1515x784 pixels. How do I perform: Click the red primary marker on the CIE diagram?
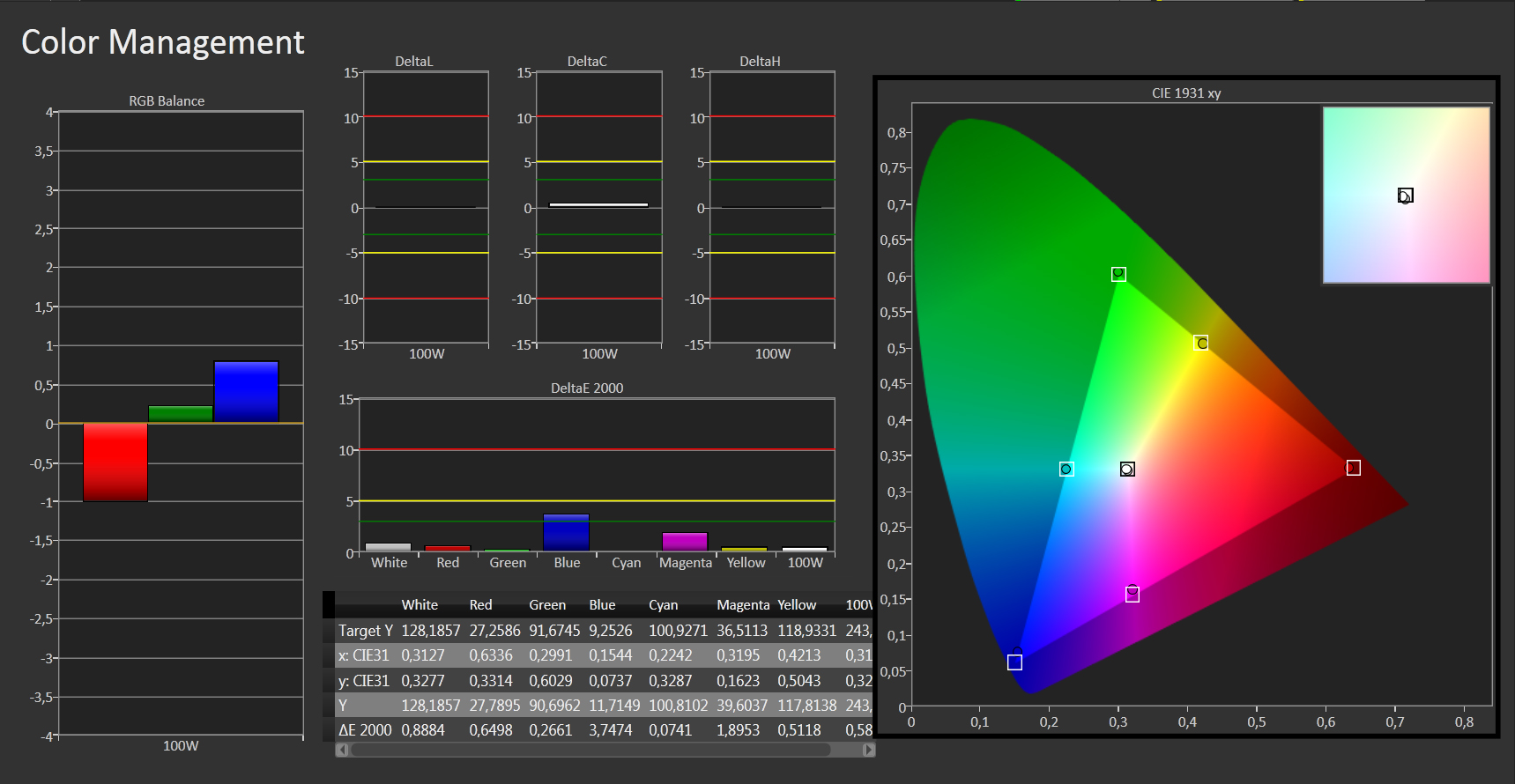[x=1354, y=468]
